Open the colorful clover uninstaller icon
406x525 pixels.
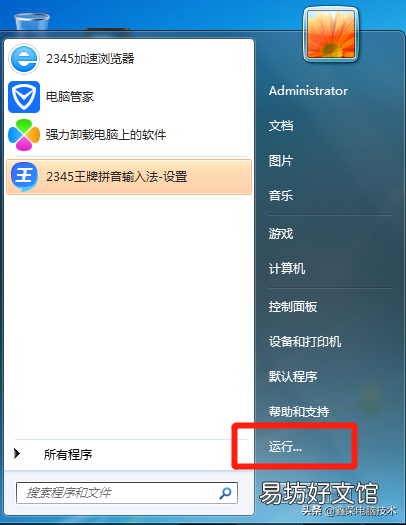24,135
